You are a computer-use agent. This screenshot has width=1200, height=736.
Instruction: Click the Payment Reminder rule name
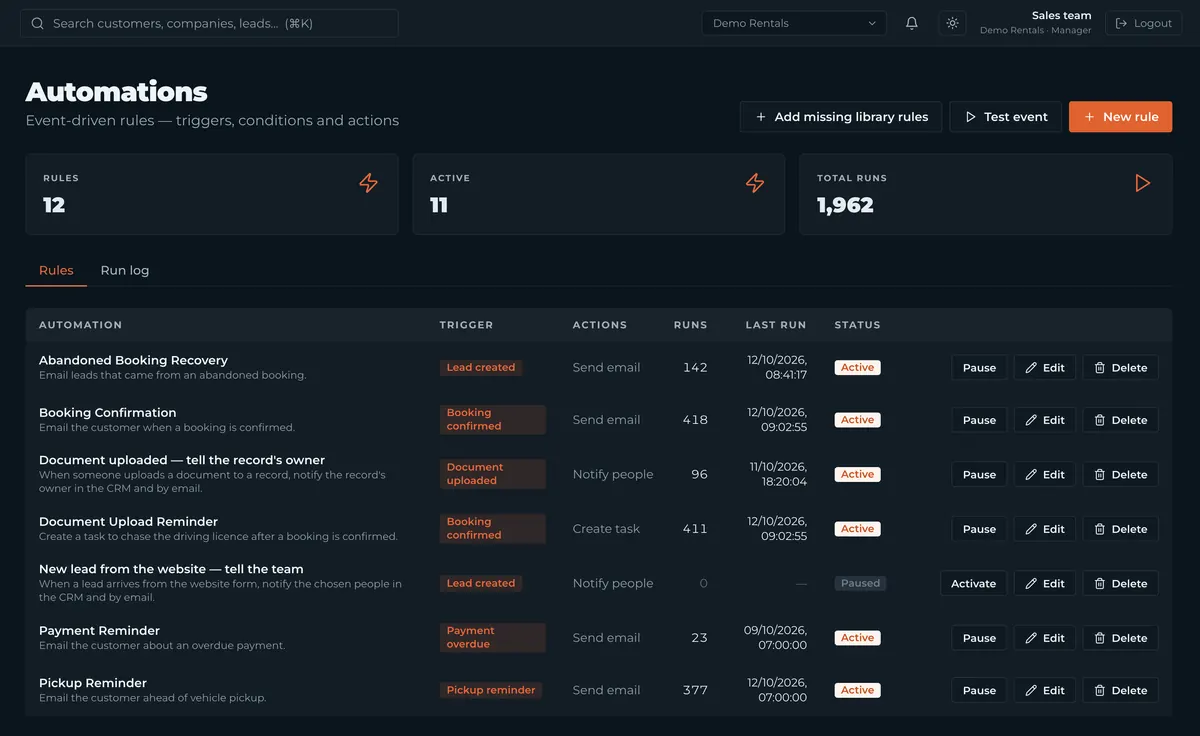point(99,630)
